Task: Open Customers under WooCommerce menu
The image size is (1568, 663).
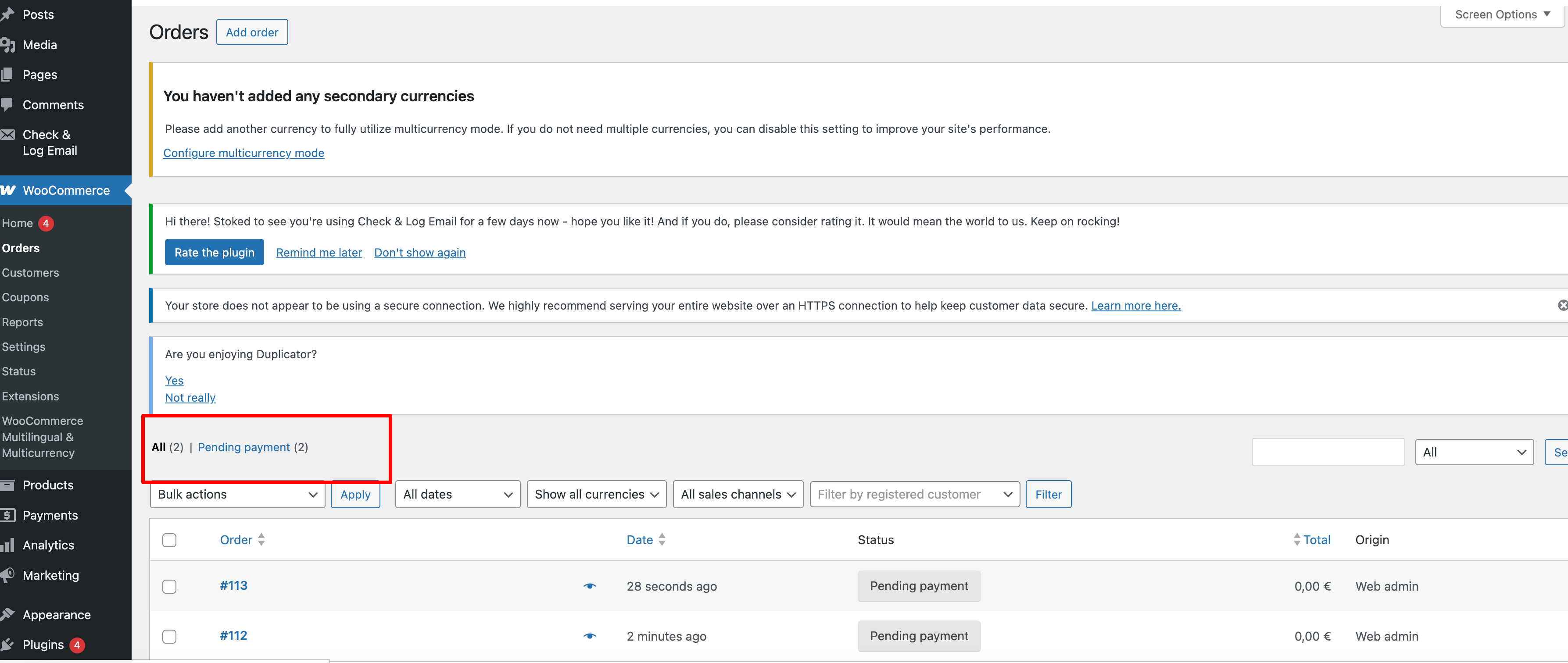Action: [30, 272]
